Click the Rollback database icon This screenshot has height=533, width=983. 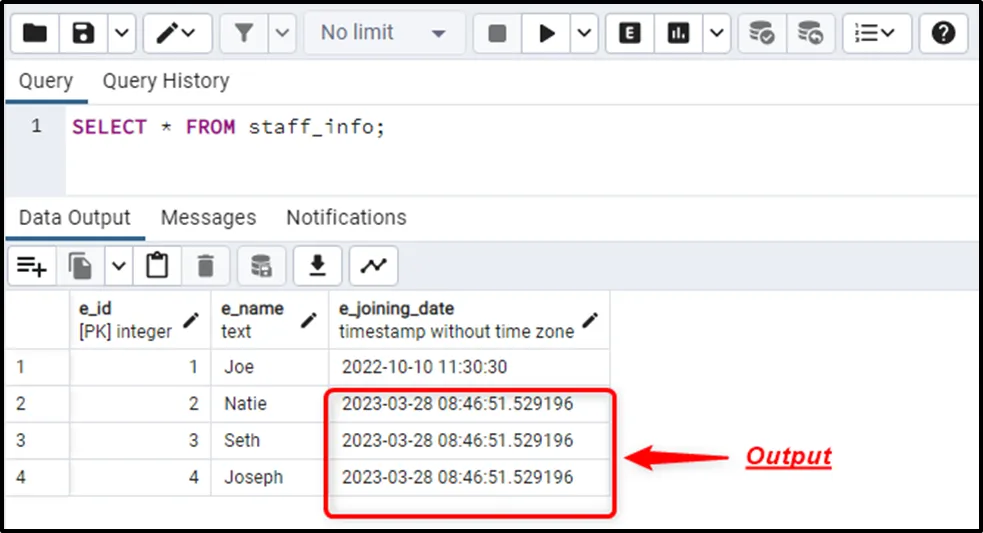[x=810, y=33]
